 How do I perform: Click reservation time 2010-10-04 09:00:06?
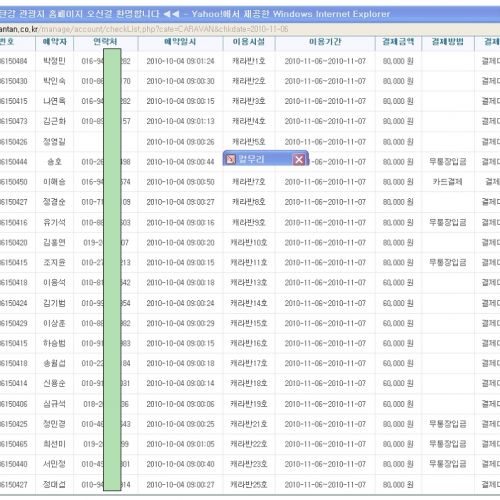[180, 404]
